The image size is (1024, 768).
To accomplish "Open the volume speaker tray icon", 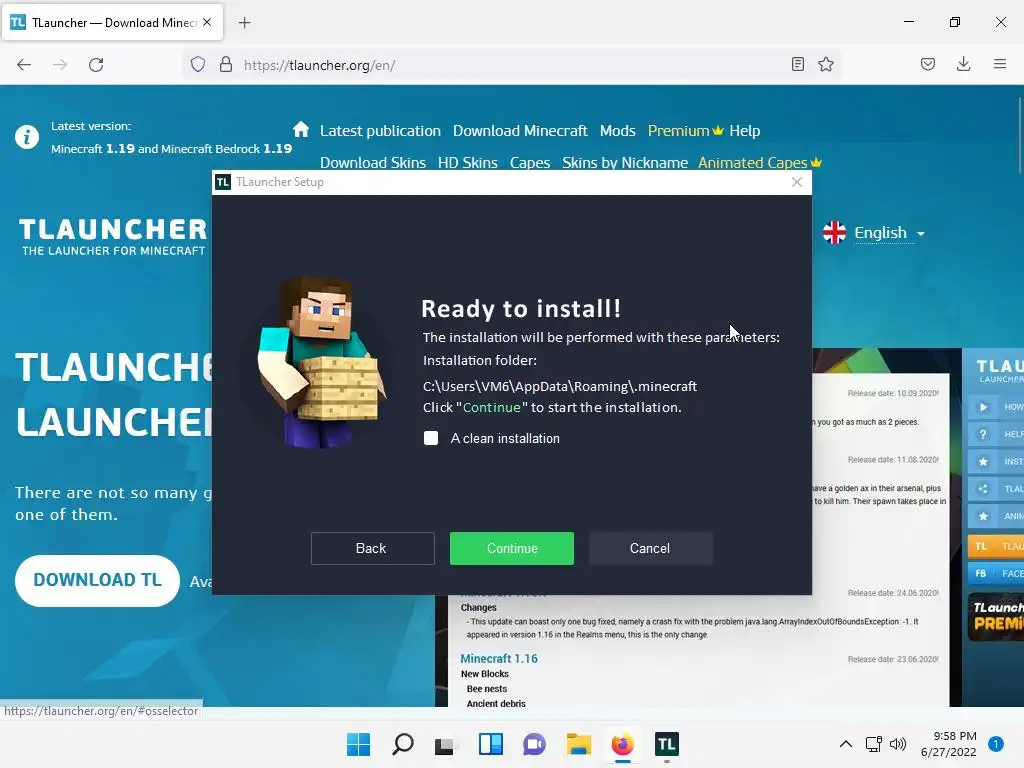I will [x=899, y=744].
